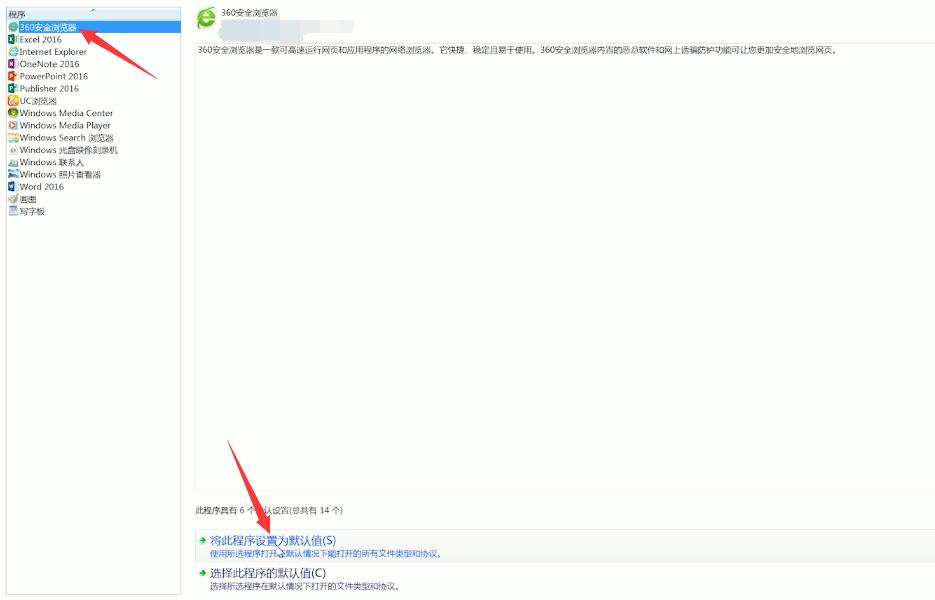
Task: Click the Windows 光盘映像刻录机 icon
Action: 13,150
